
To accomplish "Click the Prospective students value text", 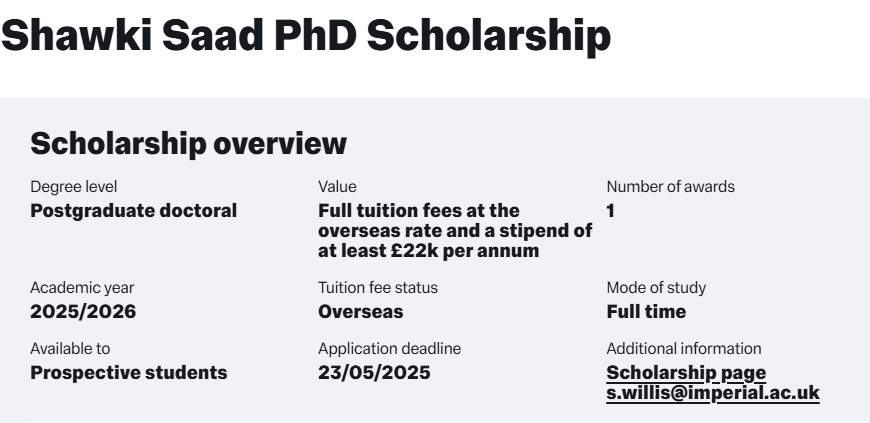I will point(129,373).
